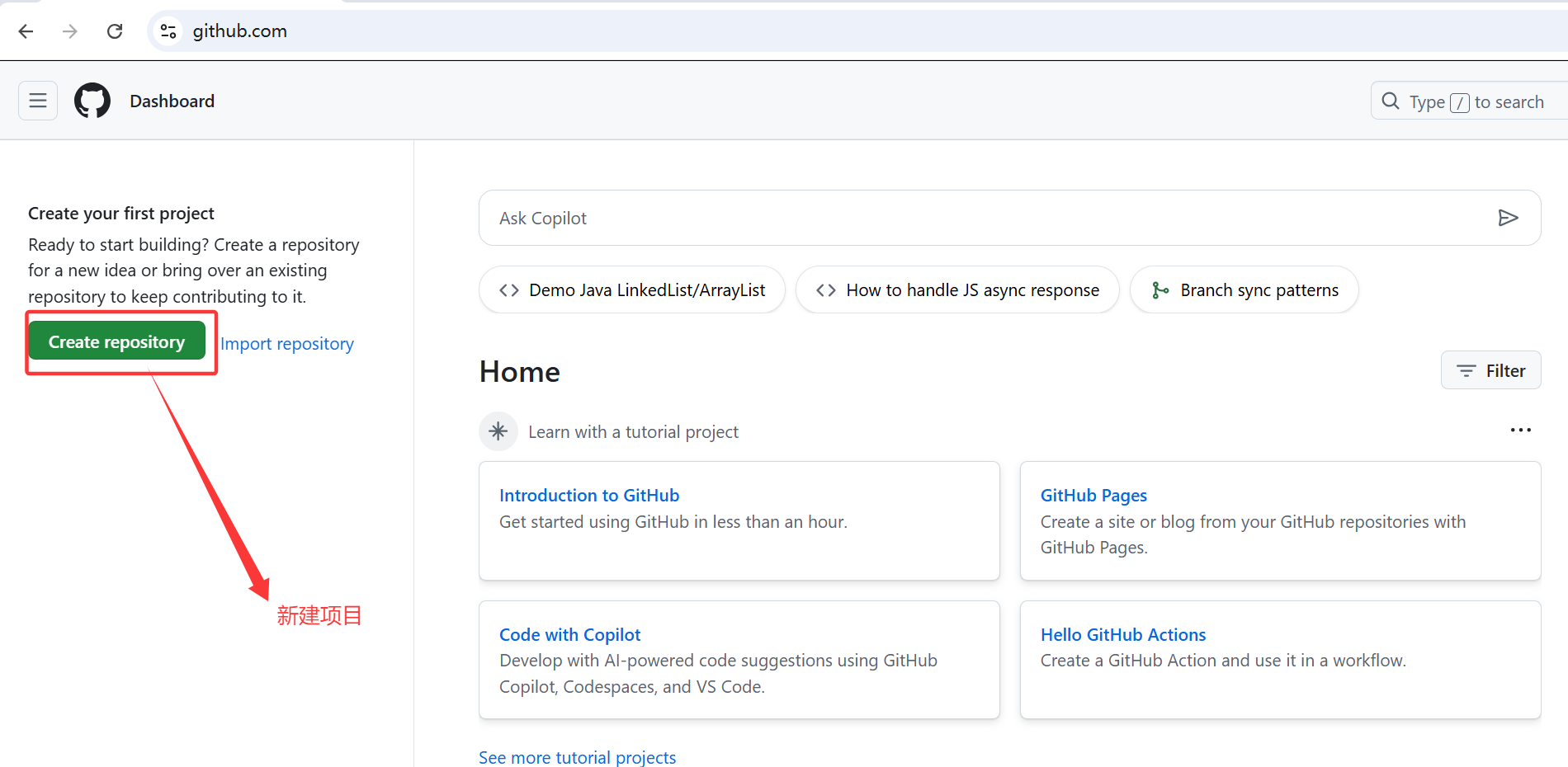The height and width of the screenshot is (767, 1568).
Task: Open Introduction to GitHub tutorial
Action: (x=589, y=495)
